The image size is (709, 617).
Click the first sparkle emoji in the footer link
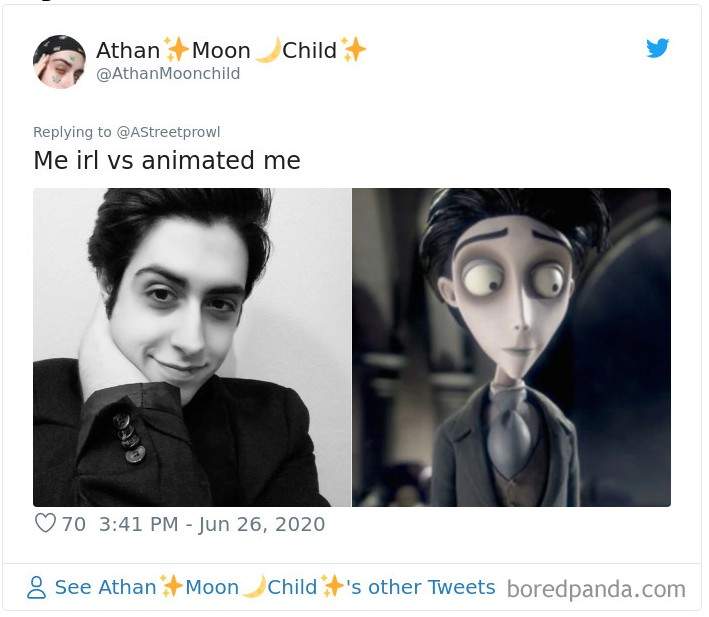171,586
